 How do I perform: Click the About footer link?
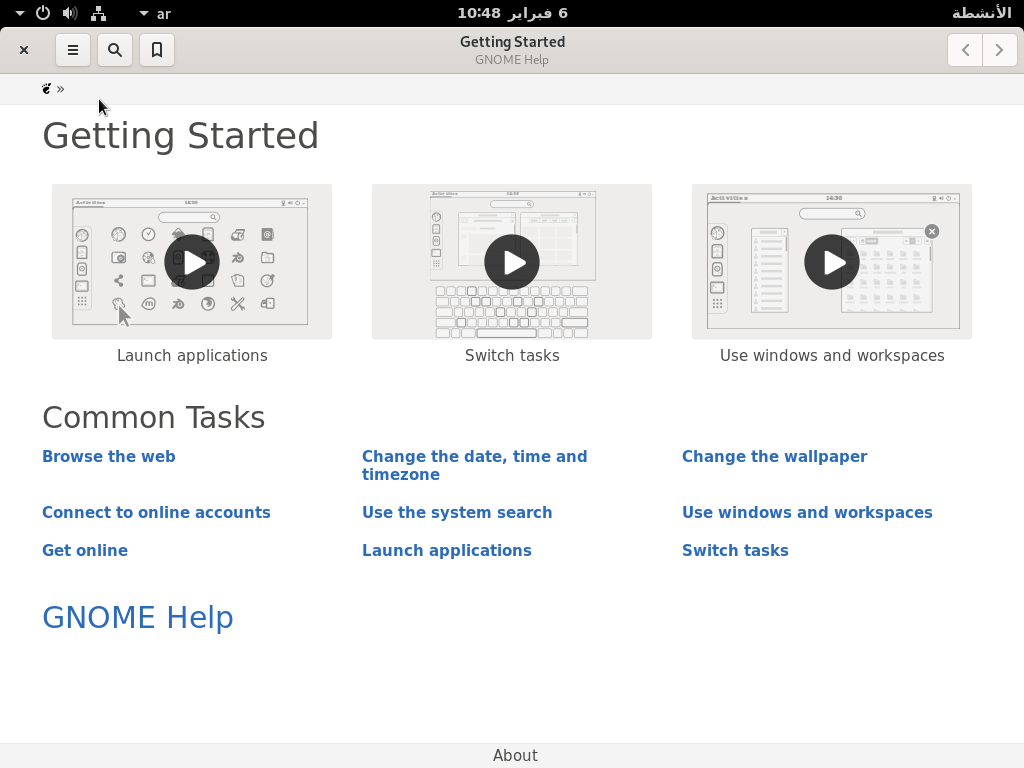pyautogui.click(x=515, y=756)
